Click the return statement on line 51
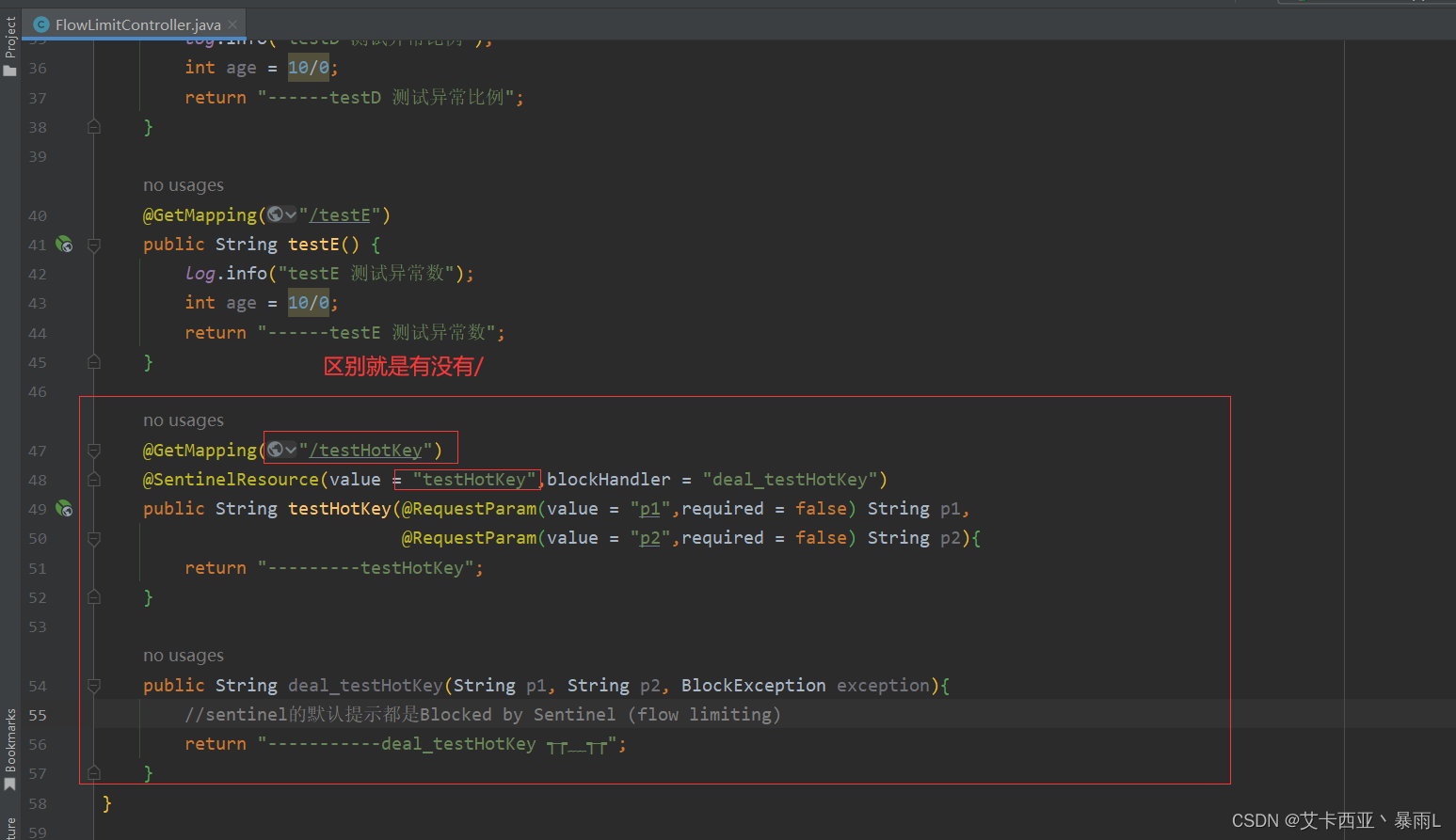 click(334, 568)
